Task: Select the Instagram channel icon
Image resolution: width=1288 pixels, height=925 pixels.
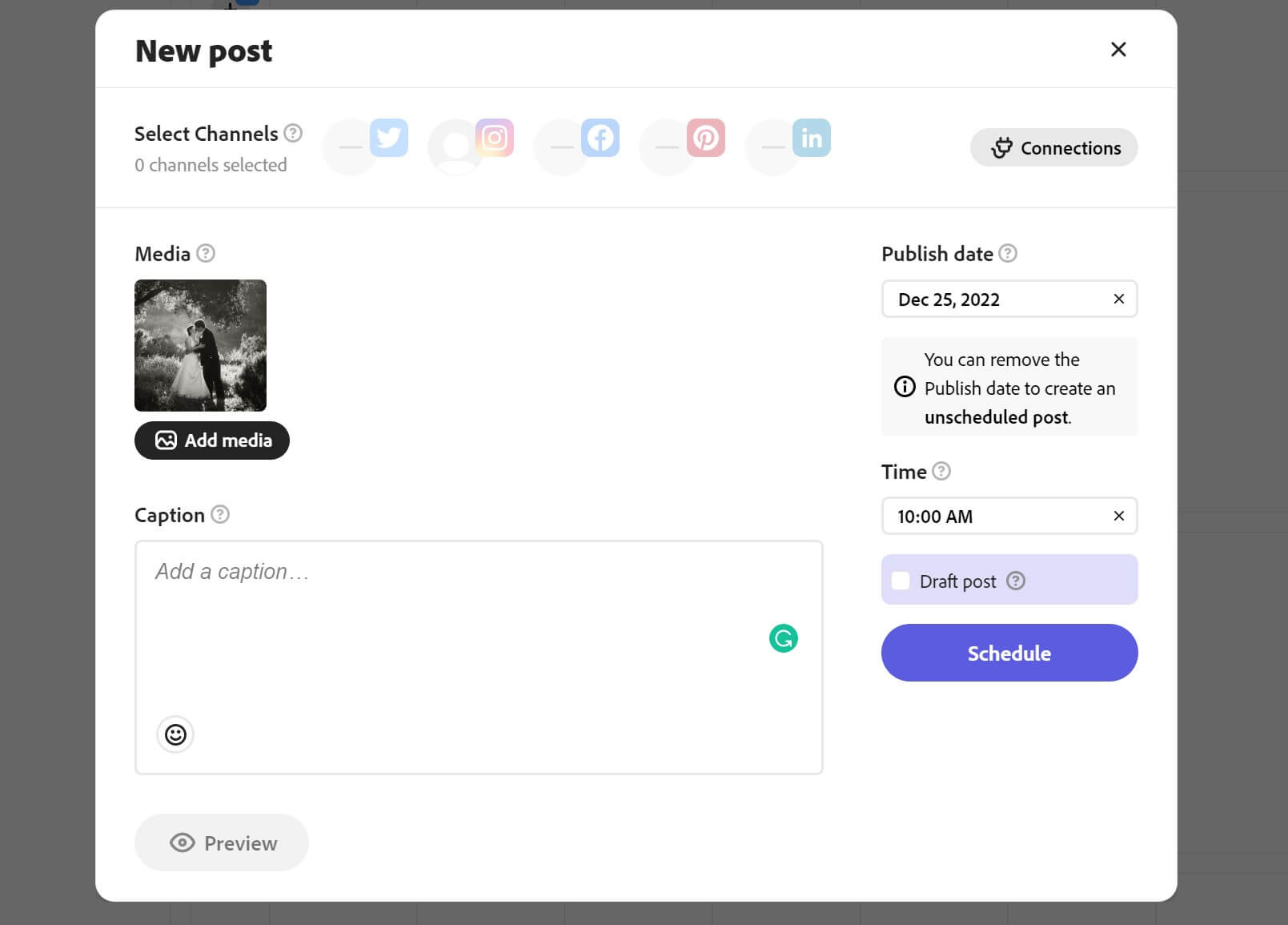Action: click(x=494, y=139)
